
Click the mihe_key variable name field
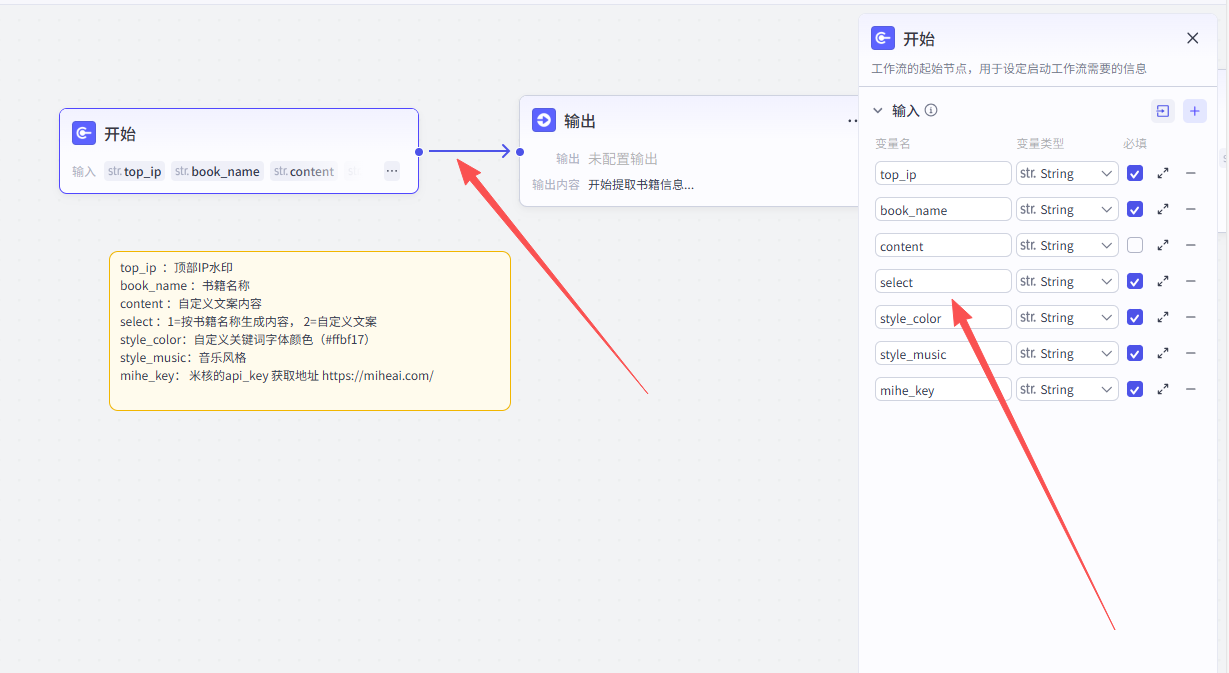pyautogui.click(x=943, y=390)
